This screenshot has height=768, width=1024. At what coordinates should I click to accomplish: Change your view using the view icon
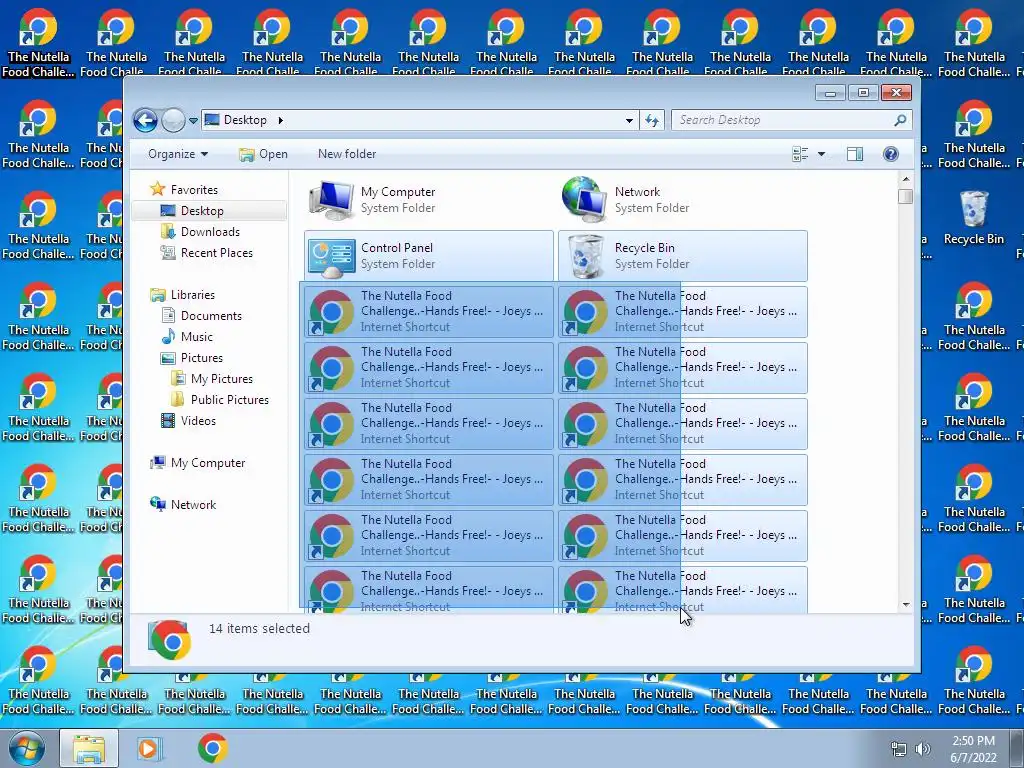tap(800, 154)
